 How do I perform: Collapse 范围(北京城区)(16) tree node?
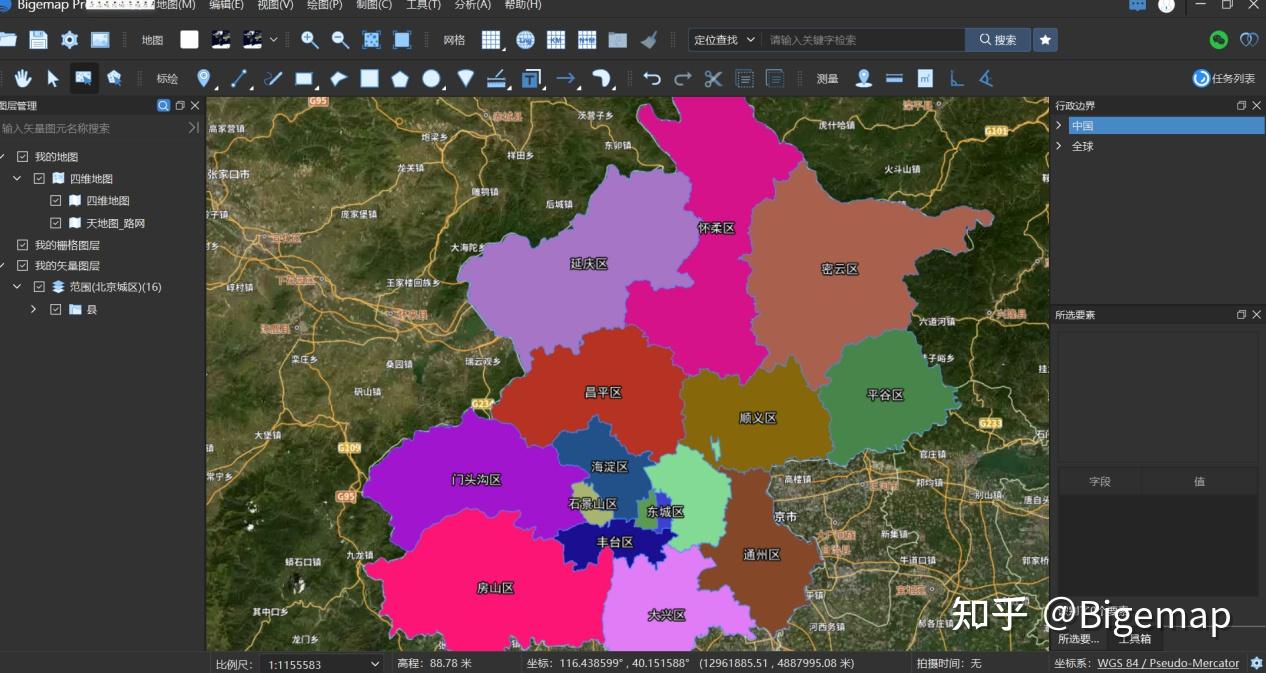pos(17,287)
